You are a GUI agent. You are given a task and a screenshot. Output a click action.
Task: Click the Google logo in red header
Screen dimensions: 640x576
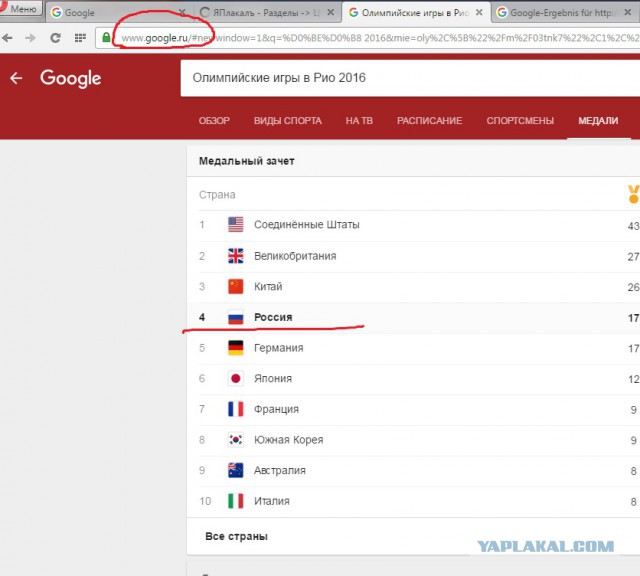tap(71, 78)
